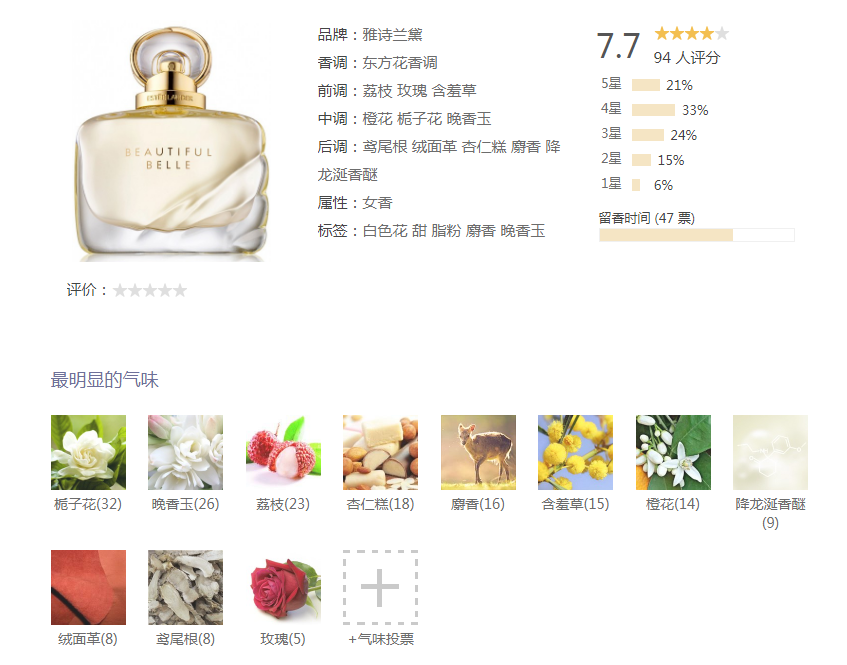This screenshot has height=665, width=847.
Task: Click the 麝香 musk deer image
Action: [478, 452]
